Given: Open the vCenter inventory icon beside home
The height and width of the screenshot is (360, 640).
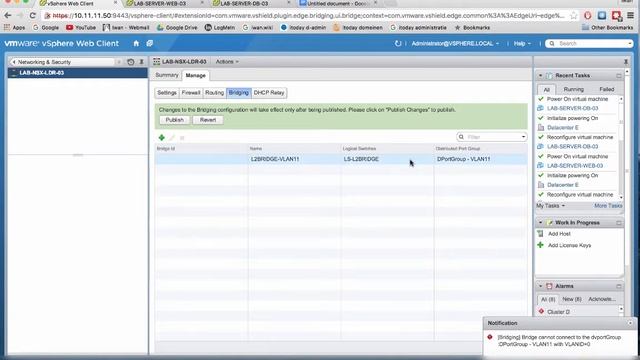Looking at the screenshot, I should point(150,43).
